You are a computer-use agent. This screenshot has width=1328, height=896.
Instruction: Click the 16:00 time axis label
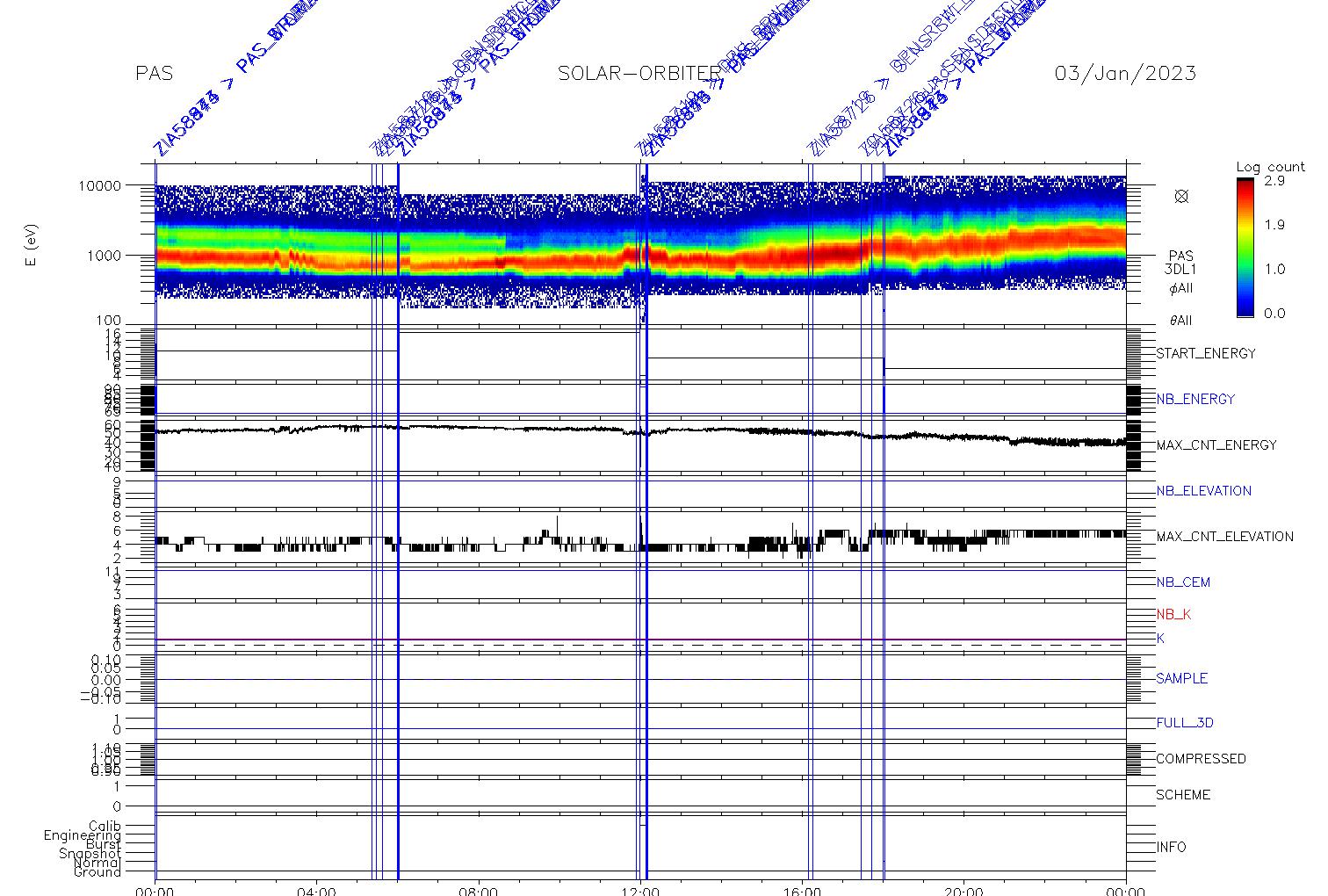point(802,891)
